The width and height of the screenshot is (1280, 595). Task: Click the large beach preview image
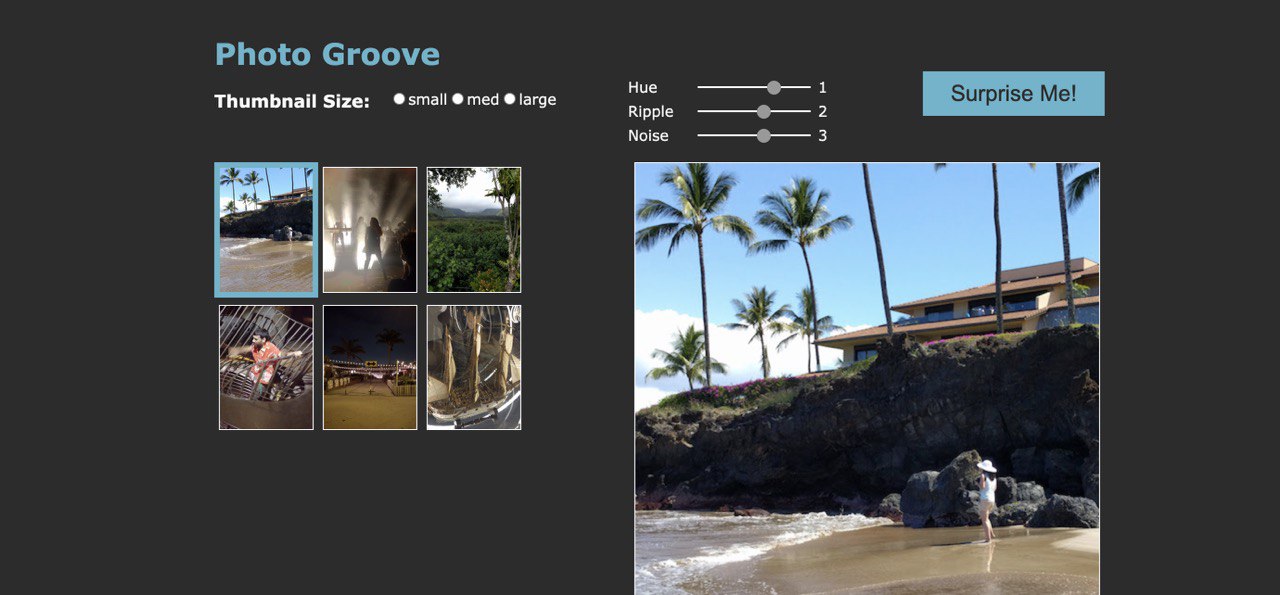(867, 379)
